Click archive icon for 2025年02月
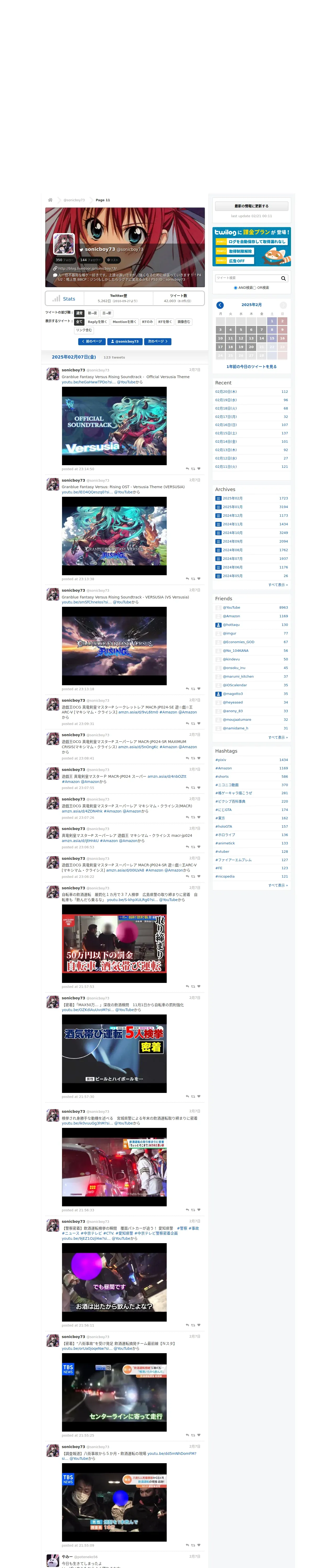Image resolution: width=336 pixels, height=1568 pixels. pyautogui.click(x=218, y=499)
